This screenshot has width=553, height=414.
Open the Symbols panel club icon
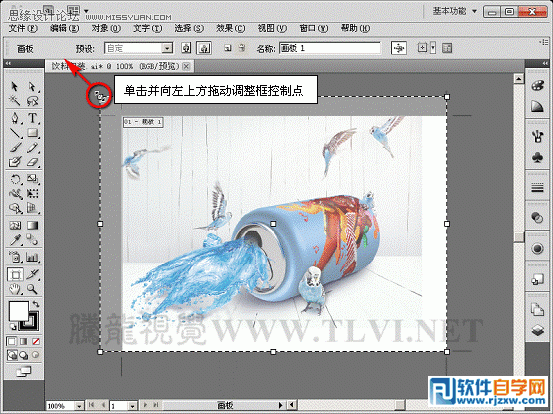[x=537, y=157]
